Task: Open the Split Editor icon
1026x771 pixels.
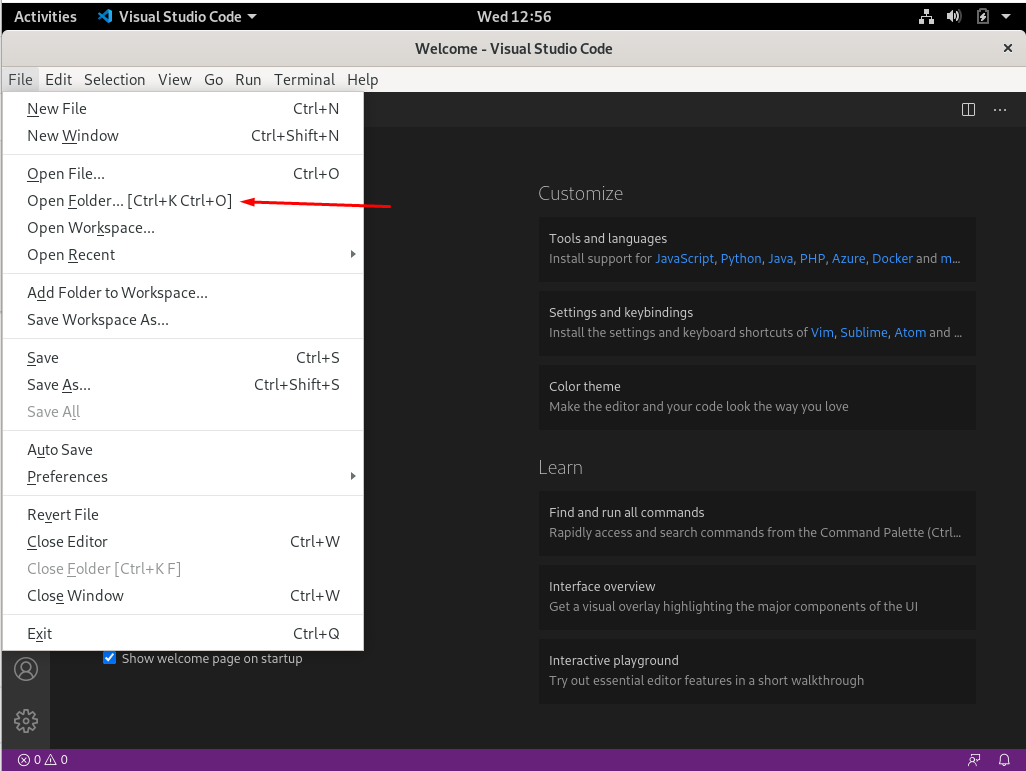Action: pos(968,110)
